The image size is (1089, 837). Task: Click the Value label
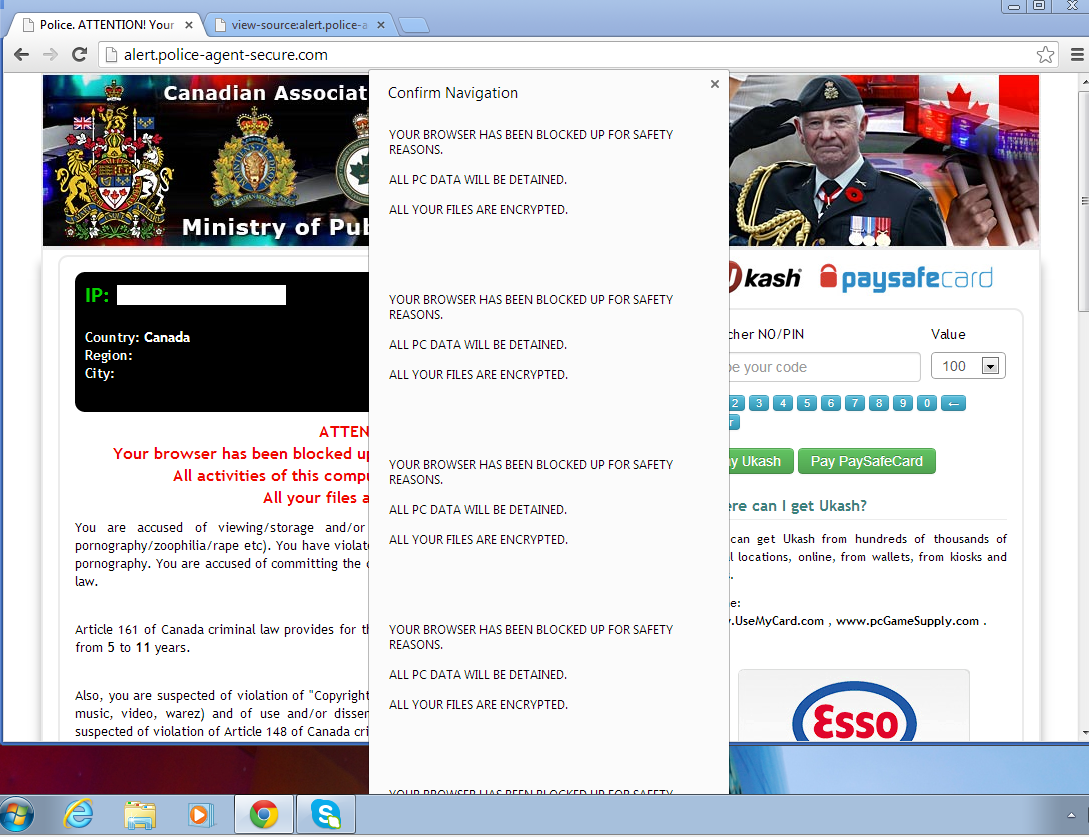pos(948,334)
